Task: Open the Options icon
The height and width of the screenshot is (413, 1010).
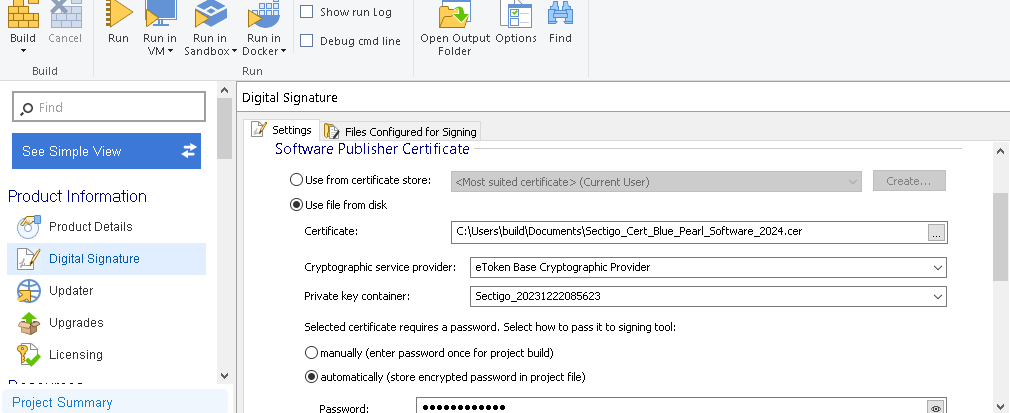Action: click(x=516, y=14)
